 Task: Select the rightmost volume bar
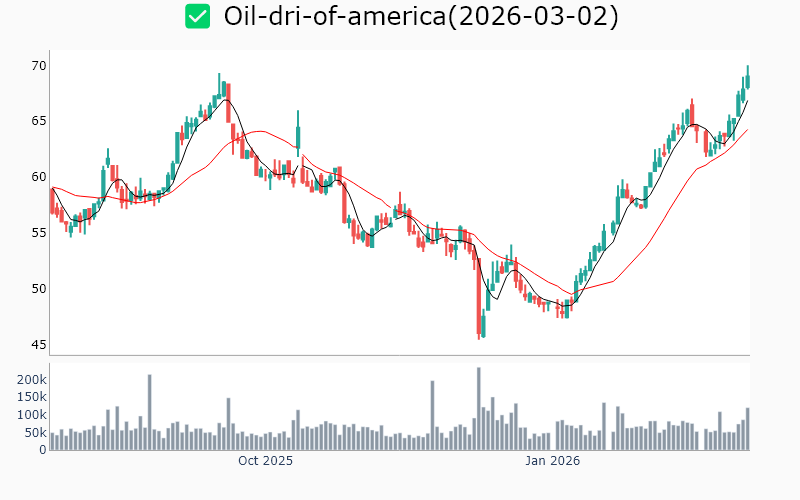(747, 429)
